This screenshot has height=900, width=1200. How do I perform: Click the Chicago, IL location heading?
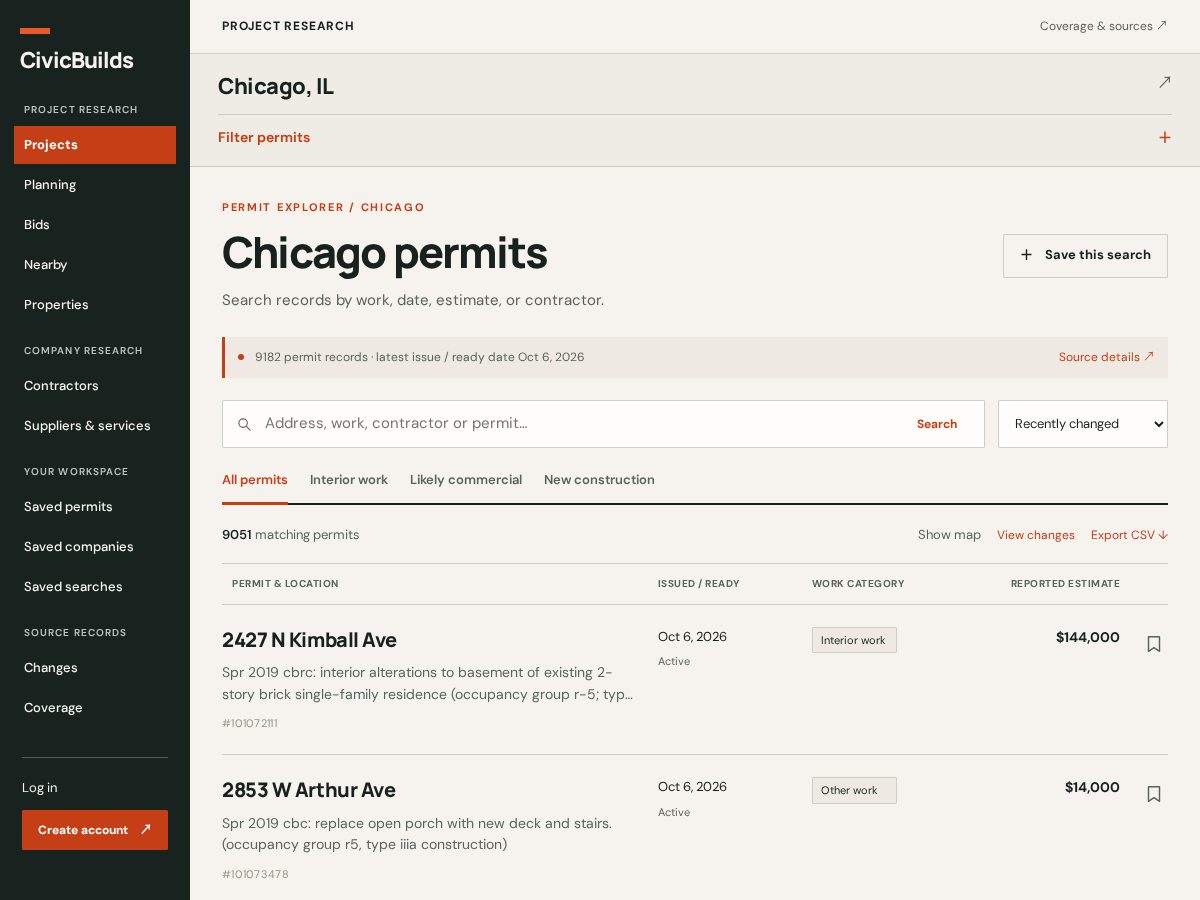(x=276, y=87)
